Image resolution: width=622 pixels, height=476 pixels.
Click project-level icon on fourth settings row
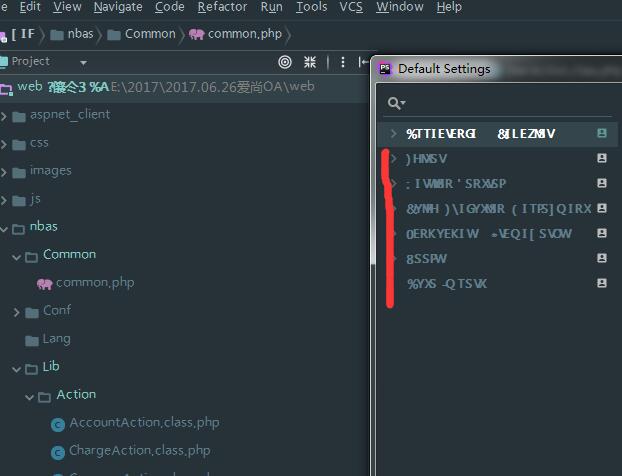click(602, 208)
